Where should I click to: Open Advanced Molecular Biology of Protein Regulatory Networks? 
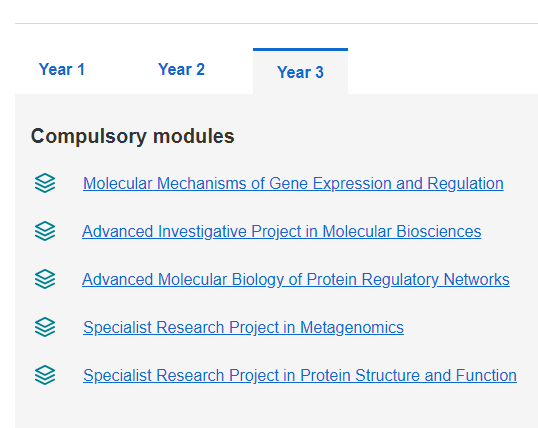tap(296, 279)
